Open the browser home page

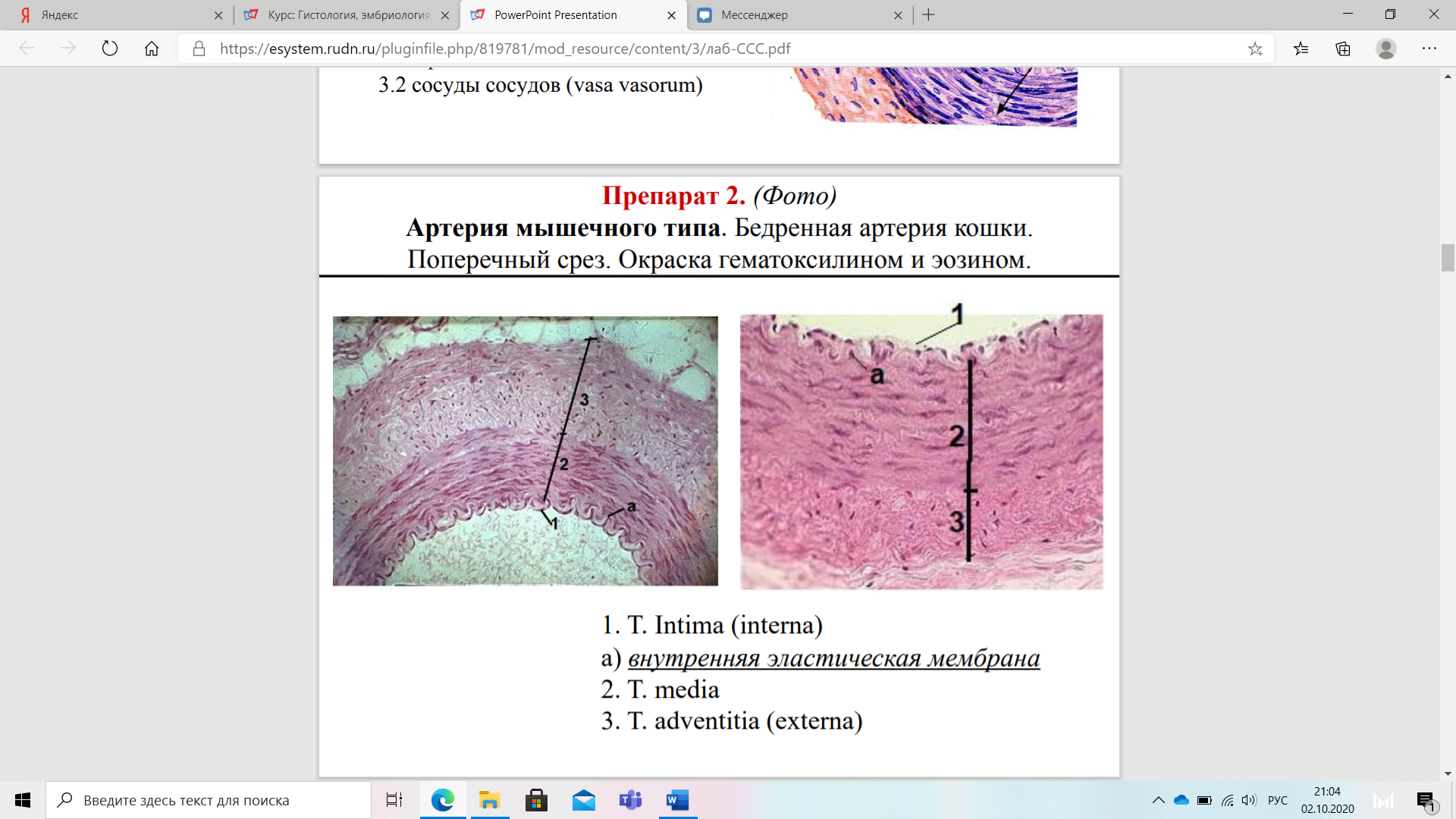[x=152, y=49]
